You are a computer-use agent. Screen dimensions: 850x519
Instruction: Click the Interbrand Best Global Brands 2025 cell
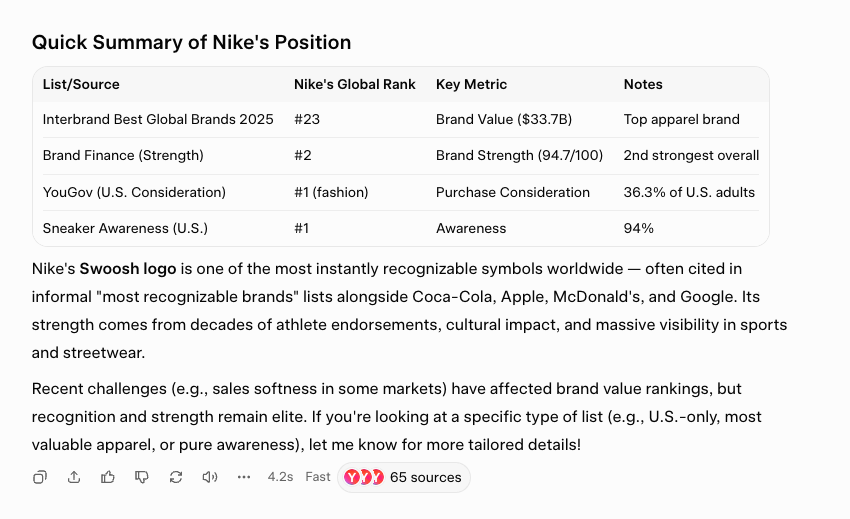[158, 119]
